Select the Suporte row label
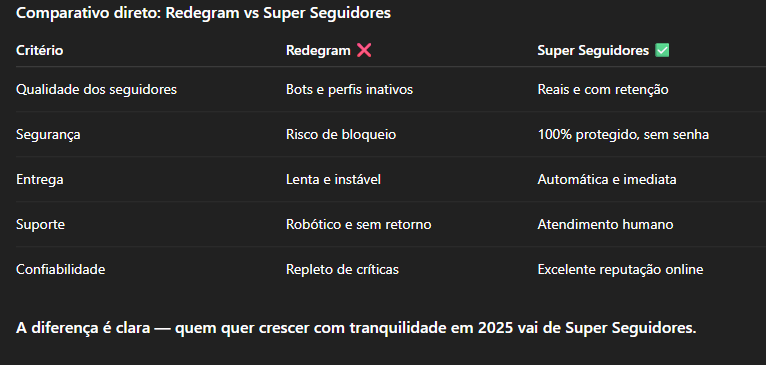The height and width of the screenshot is (365, 766). click(41, 225)
